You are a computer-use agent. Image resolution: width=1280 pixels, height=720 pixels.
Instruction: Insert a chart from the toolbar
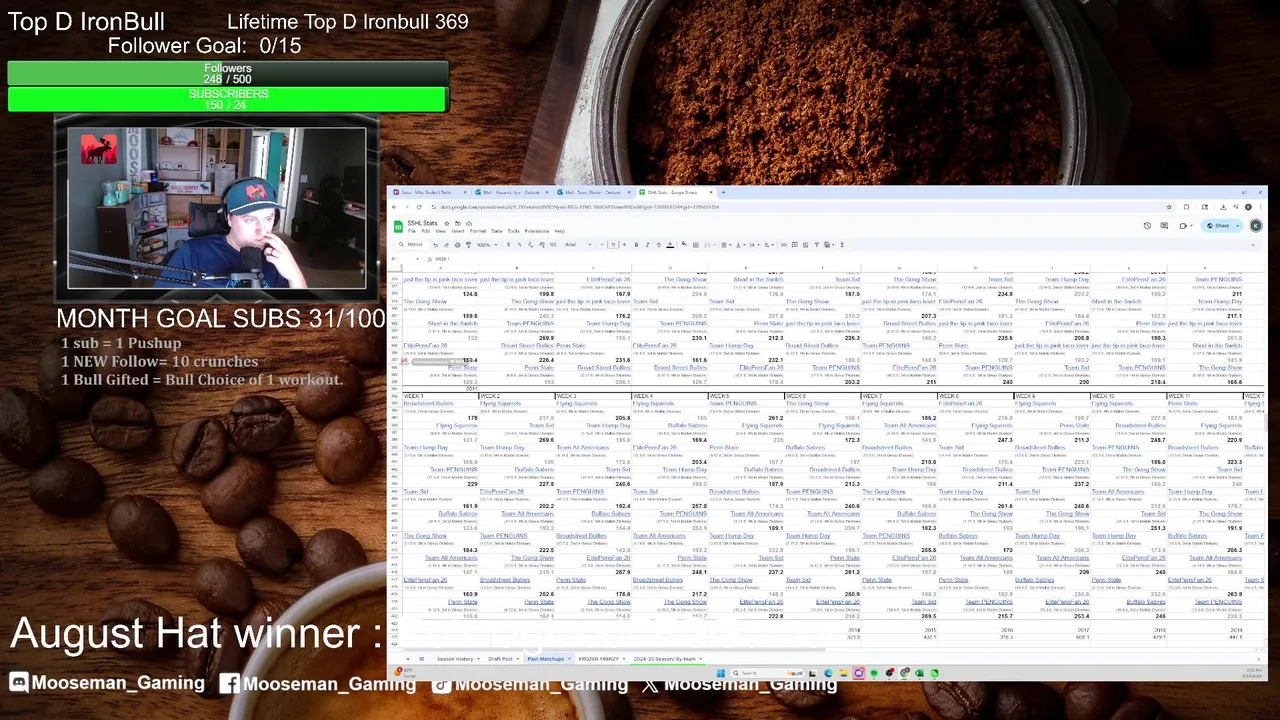(805, 244)
